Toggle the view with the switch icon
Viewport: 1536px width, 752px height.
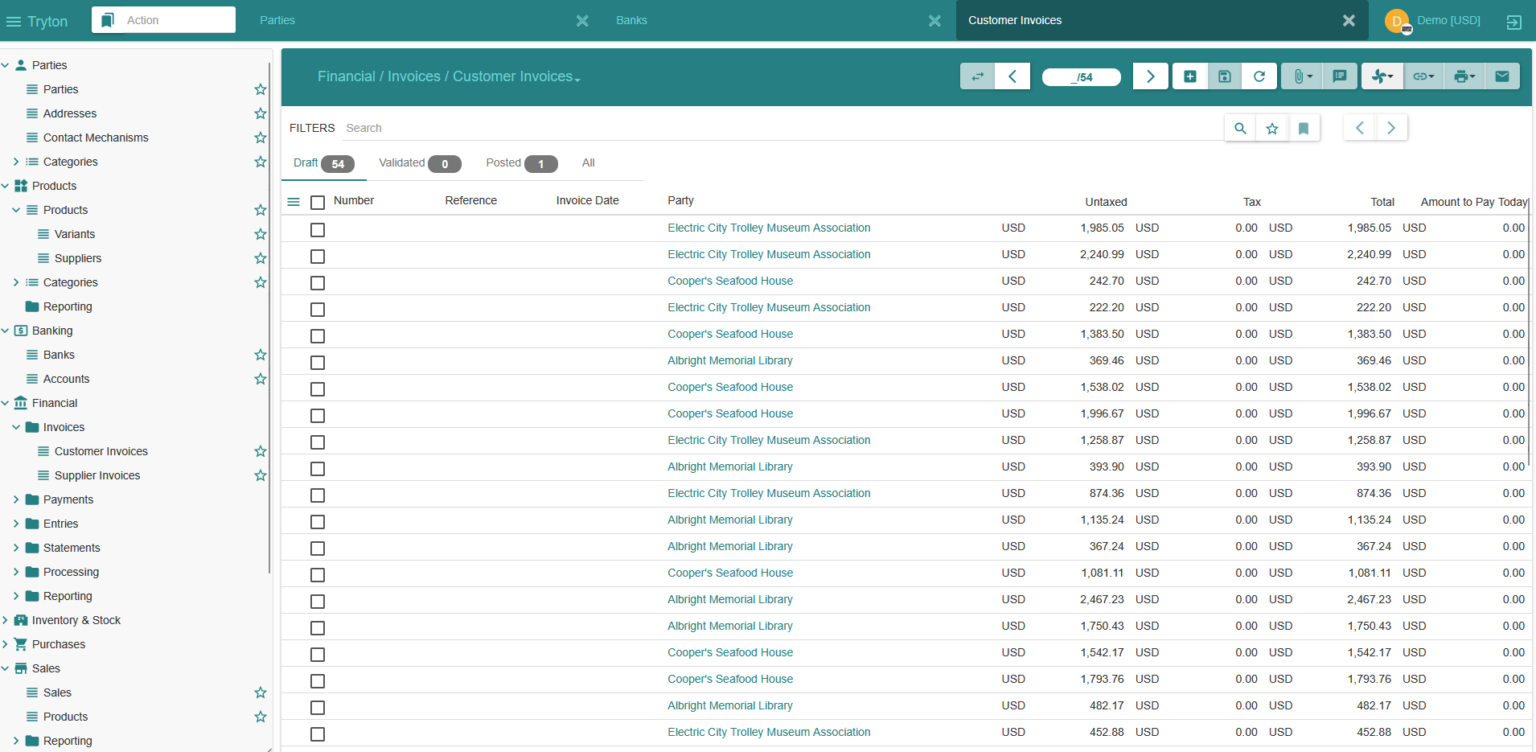tap(977, 76)
